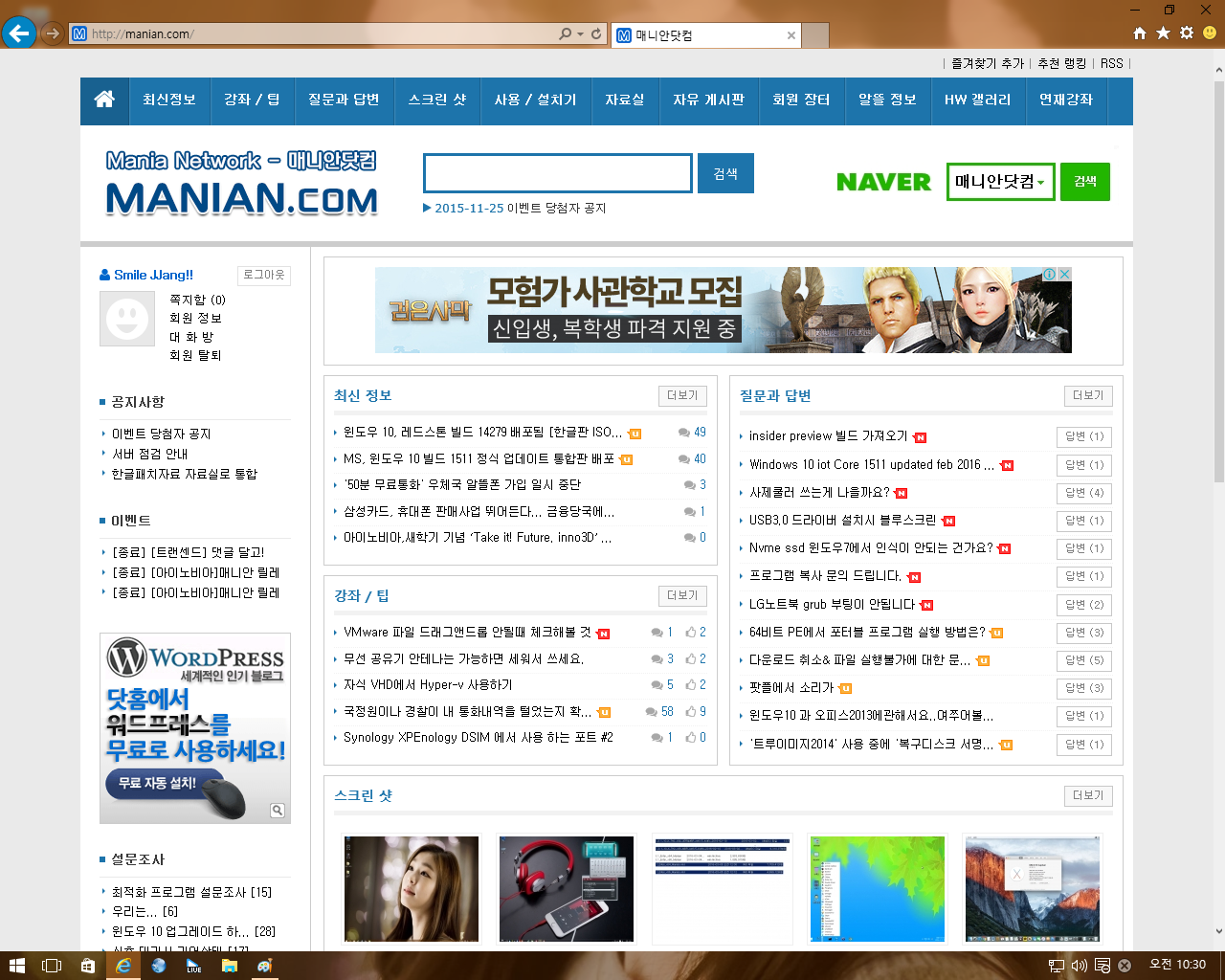This screenshot has height=980, width=1225.
Task: Click the refresh icon in address bar
Action: coord(596,33)
